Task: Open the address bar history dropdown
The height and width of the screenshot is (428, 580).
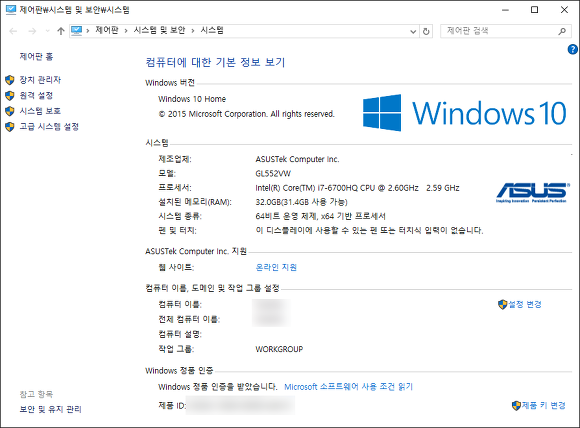Action: [413, 31]
